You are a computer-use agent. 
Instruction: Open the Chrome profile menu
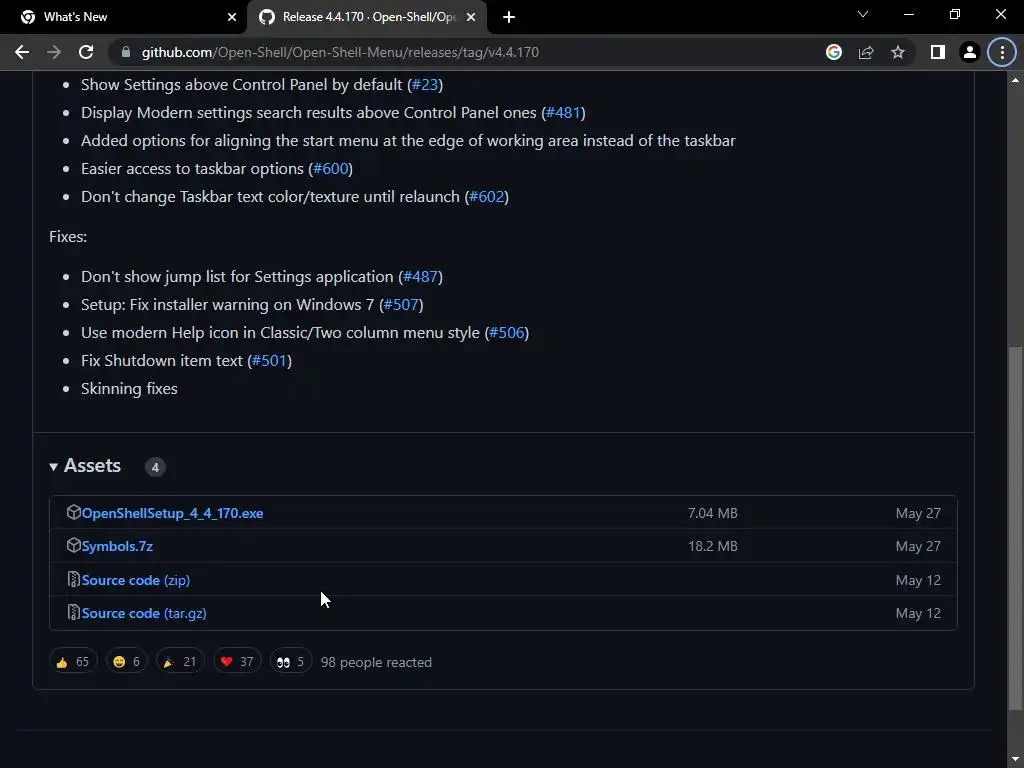[x=970, y=52]
